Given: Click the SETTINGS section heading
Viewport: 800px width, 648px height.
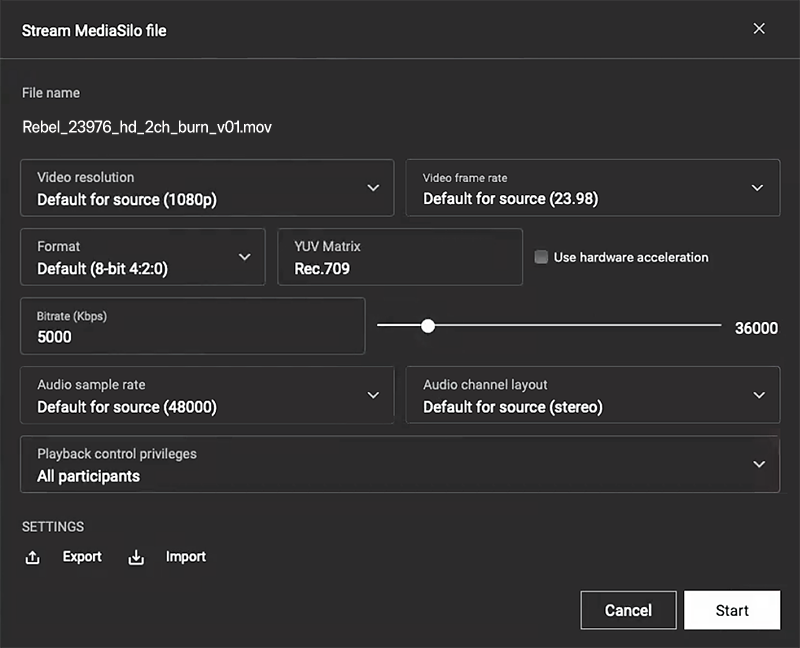Looking at the screenshot, I should point(53,527).
